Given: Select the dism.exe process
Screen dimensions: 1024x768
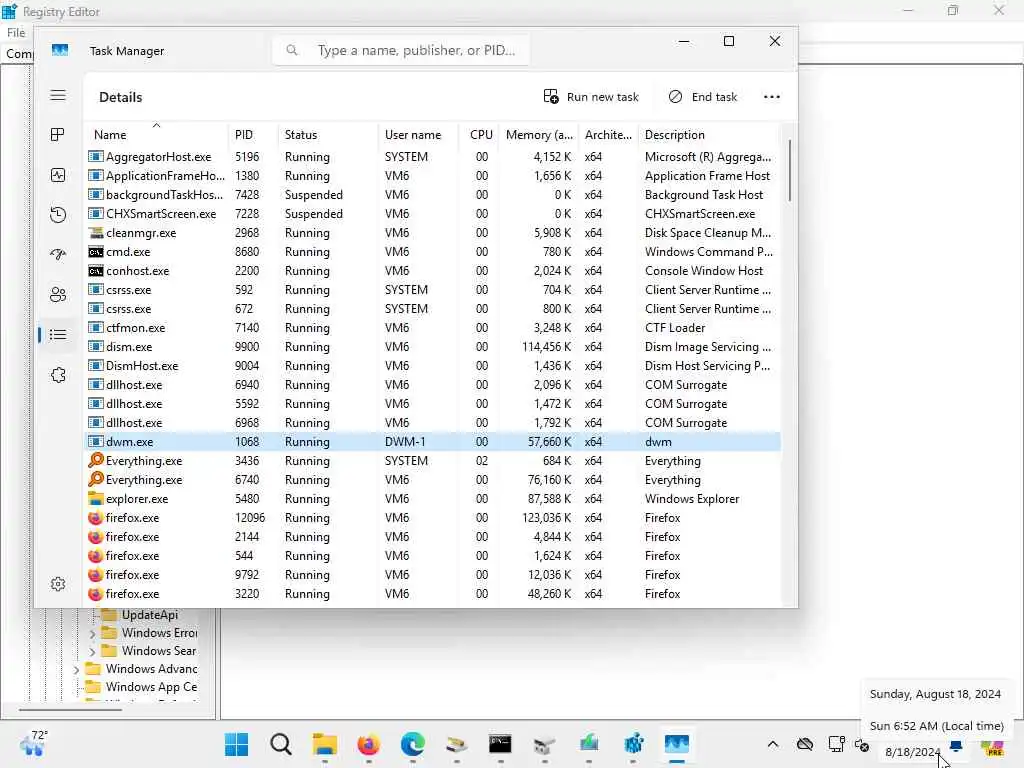Looking at the screenshot, I should pos(434,347).
